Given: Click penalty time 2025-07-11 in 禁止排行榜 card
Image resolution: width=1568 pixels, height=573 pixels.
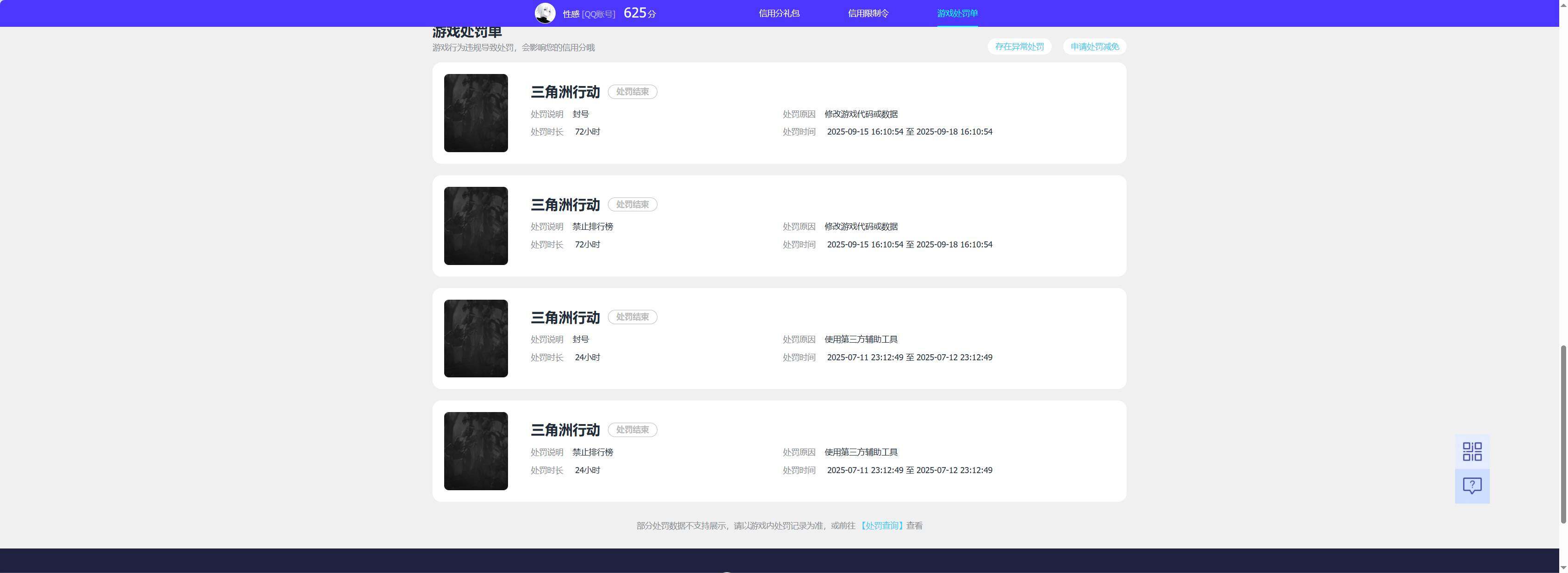Looking at the screenshot, I should (910, 470).
